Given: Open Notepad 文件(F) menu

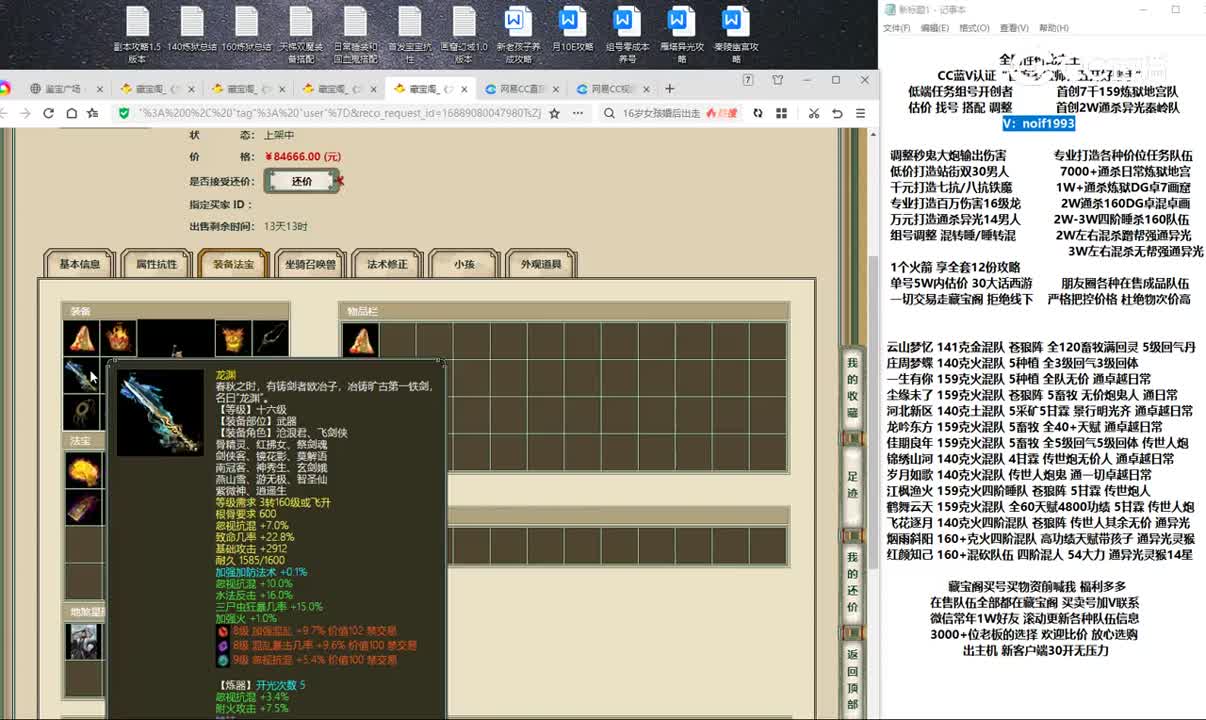Looking at the screenshot, I should 896,28.
